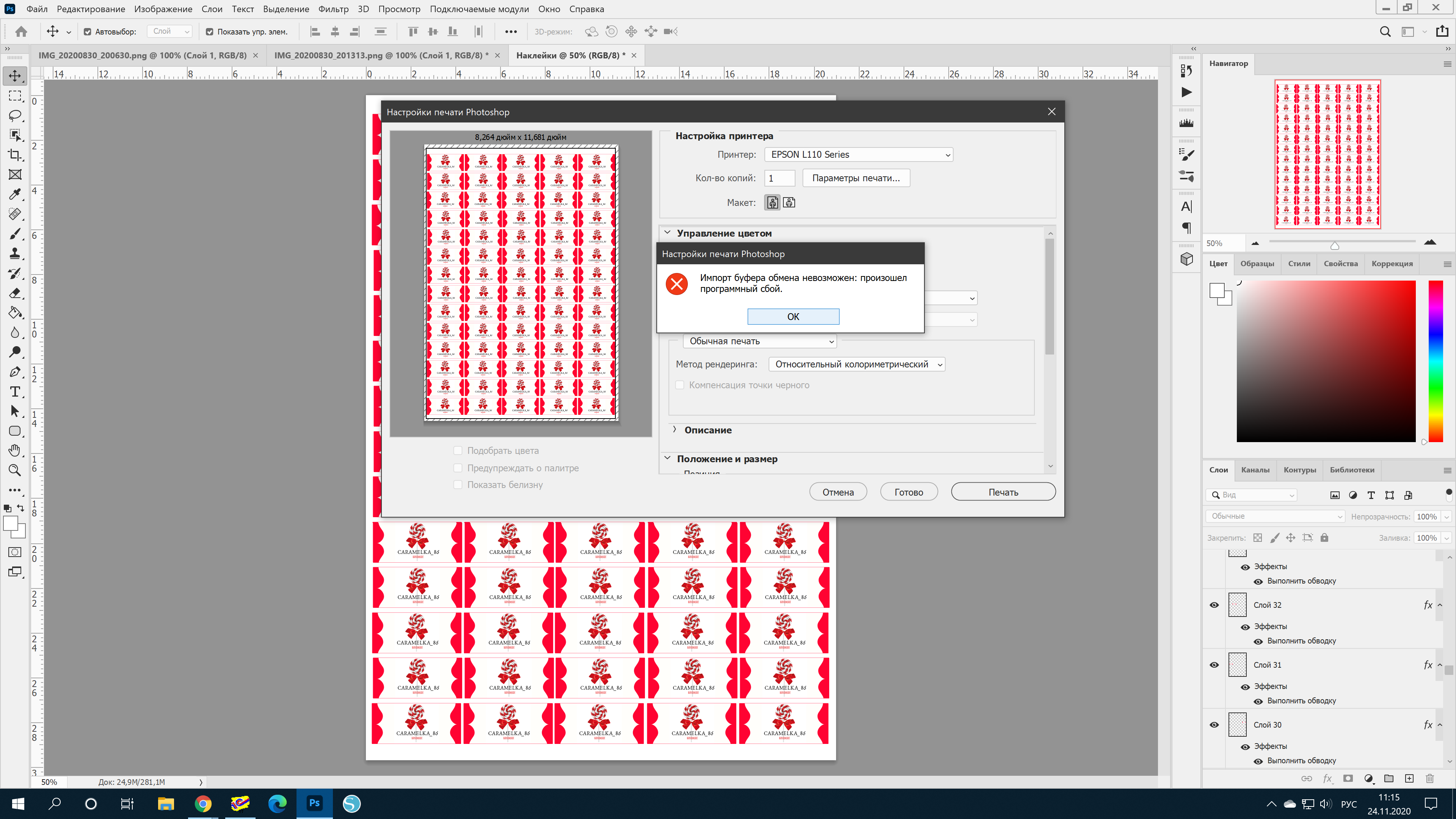Collapse effects of Слой 32
1456x819 pixels.
click(1439, 605)
